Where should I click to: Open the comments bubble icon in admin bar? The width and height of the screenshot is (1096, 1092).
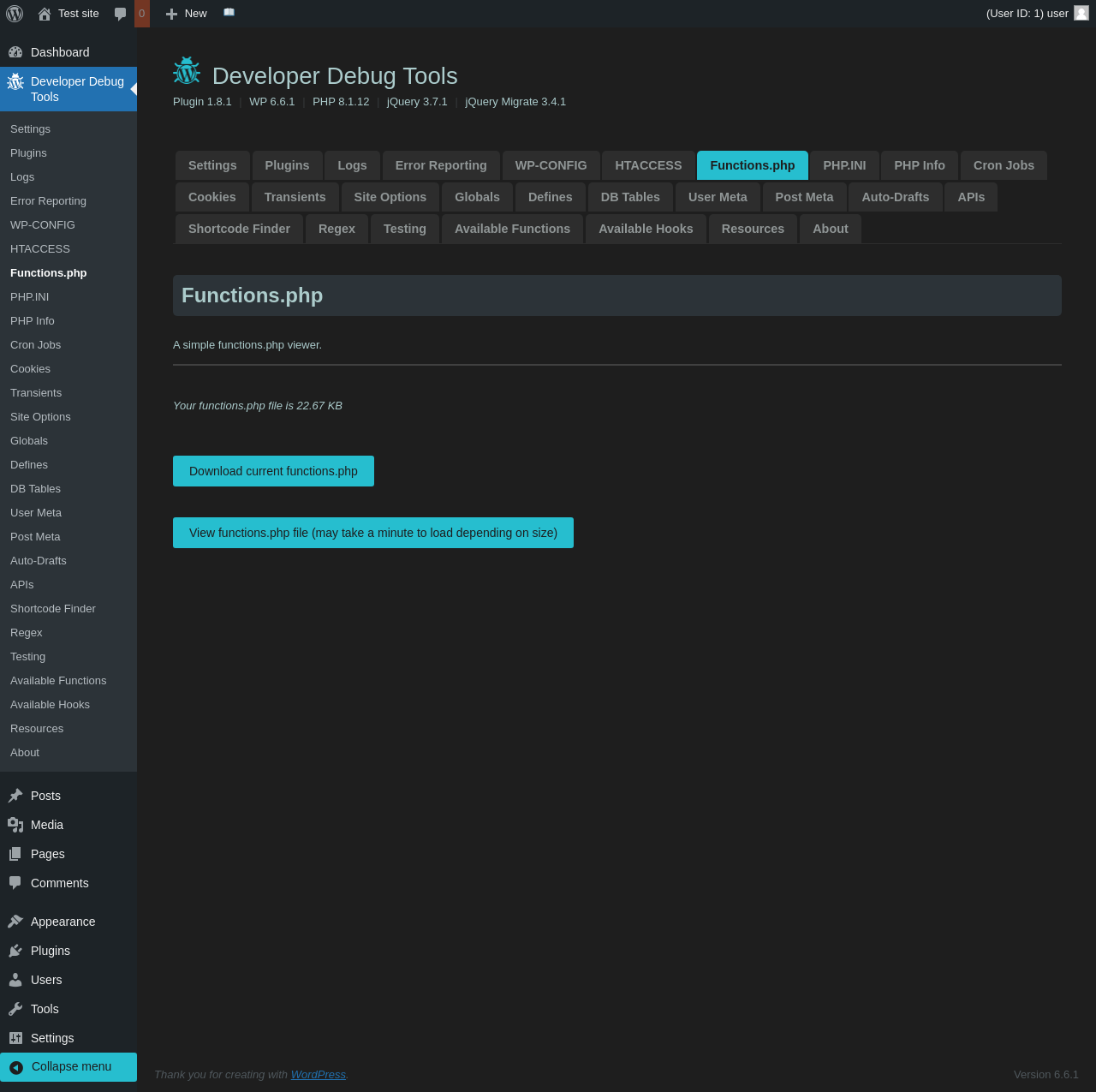pyautogui.click(x=121, y=14)
